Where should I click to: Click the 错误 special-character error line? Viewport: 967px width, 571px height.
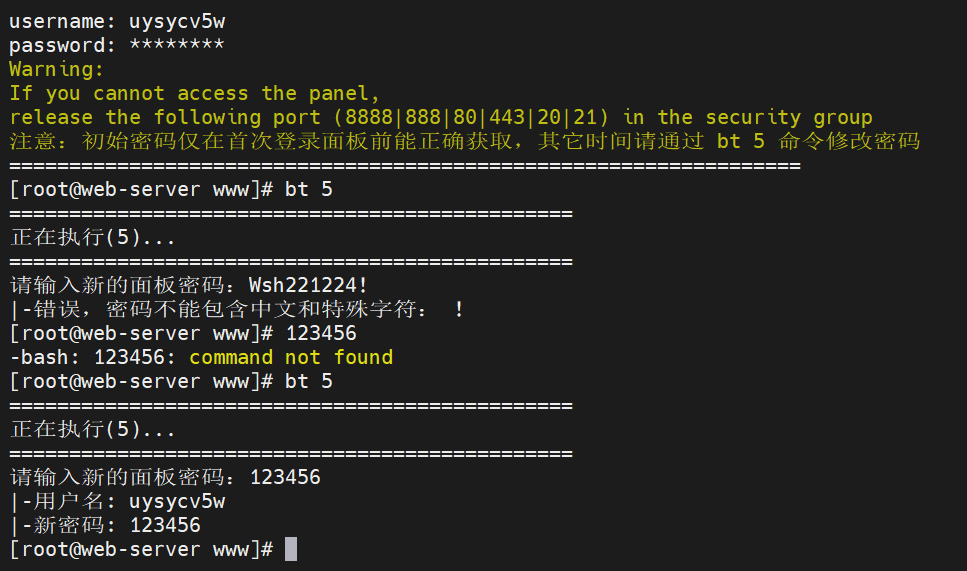pos(237,309)
